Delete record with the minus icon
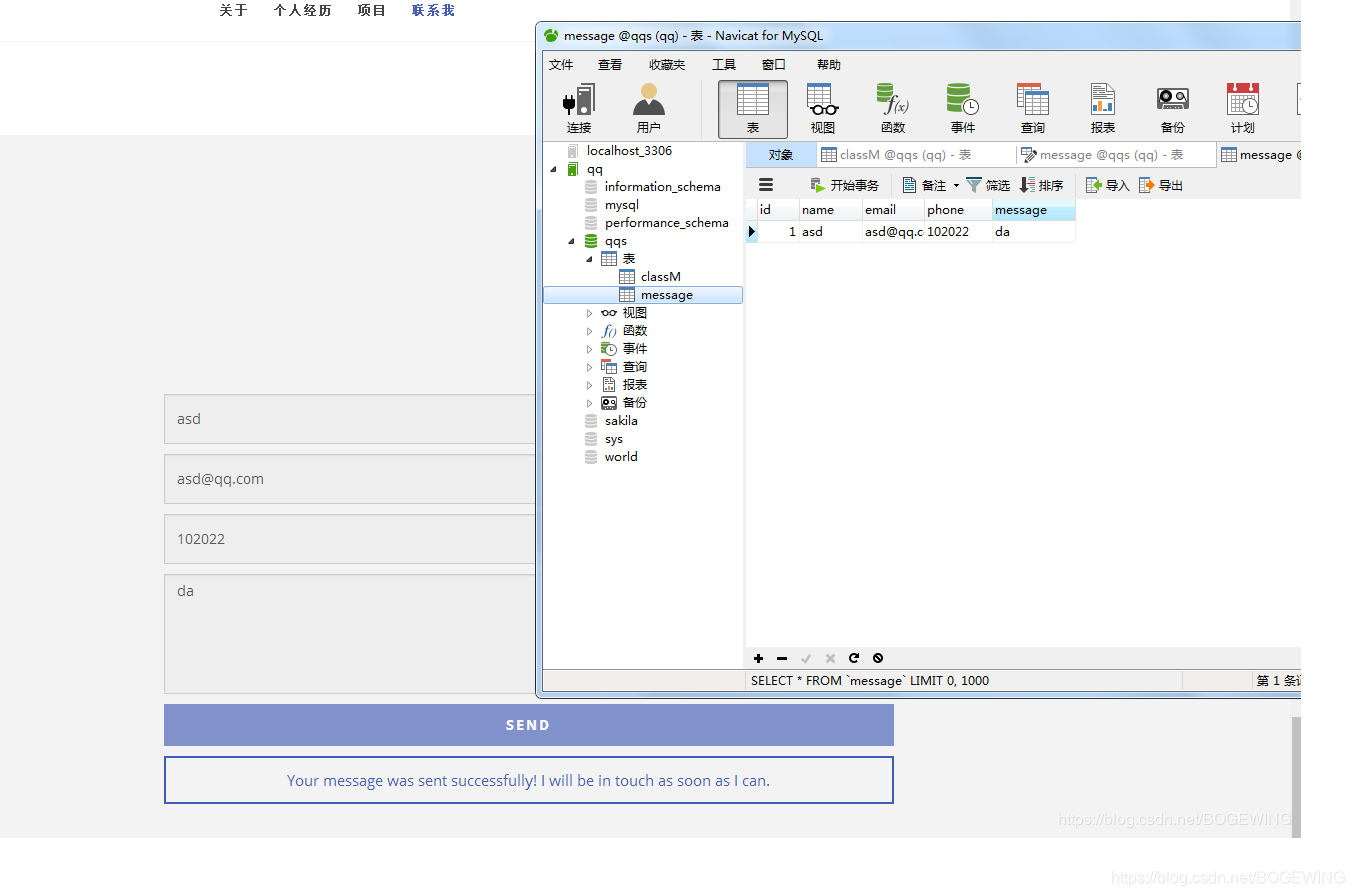Screen dimensions: 1354x896 [782, 658]
